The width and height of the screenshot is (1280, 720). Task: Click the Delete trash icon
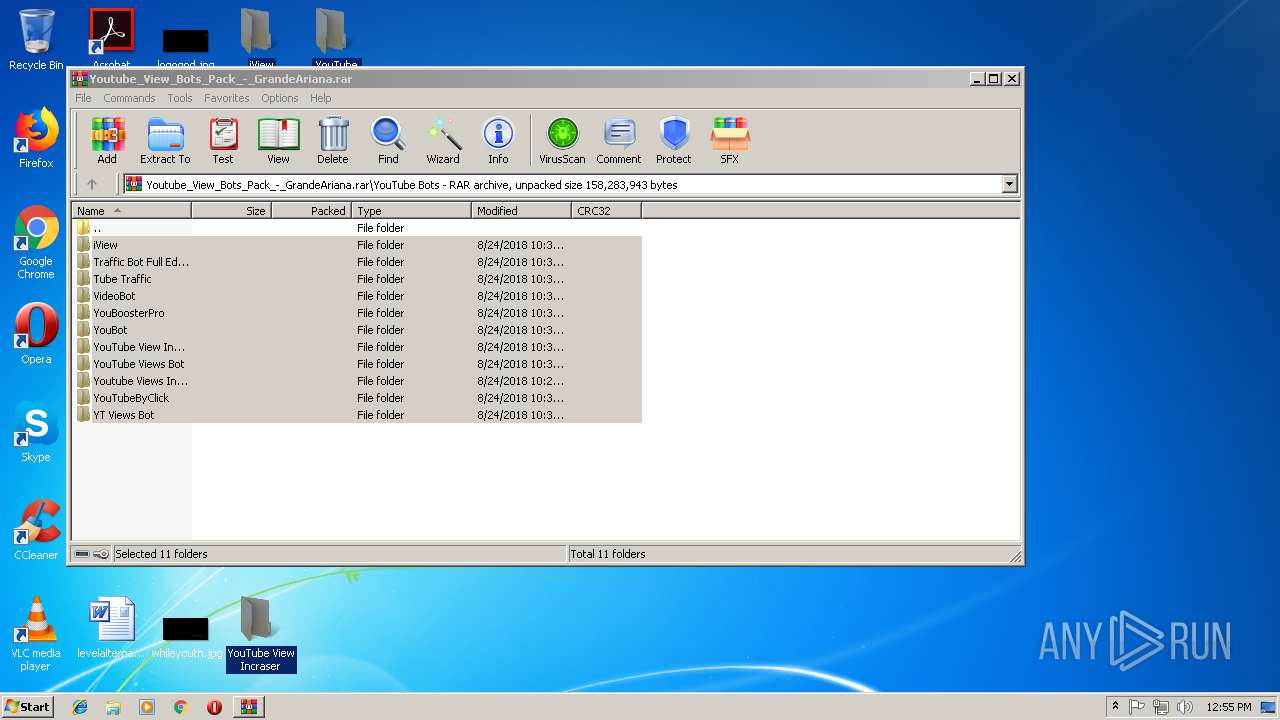pyautogui.click(x=333, y=141)
